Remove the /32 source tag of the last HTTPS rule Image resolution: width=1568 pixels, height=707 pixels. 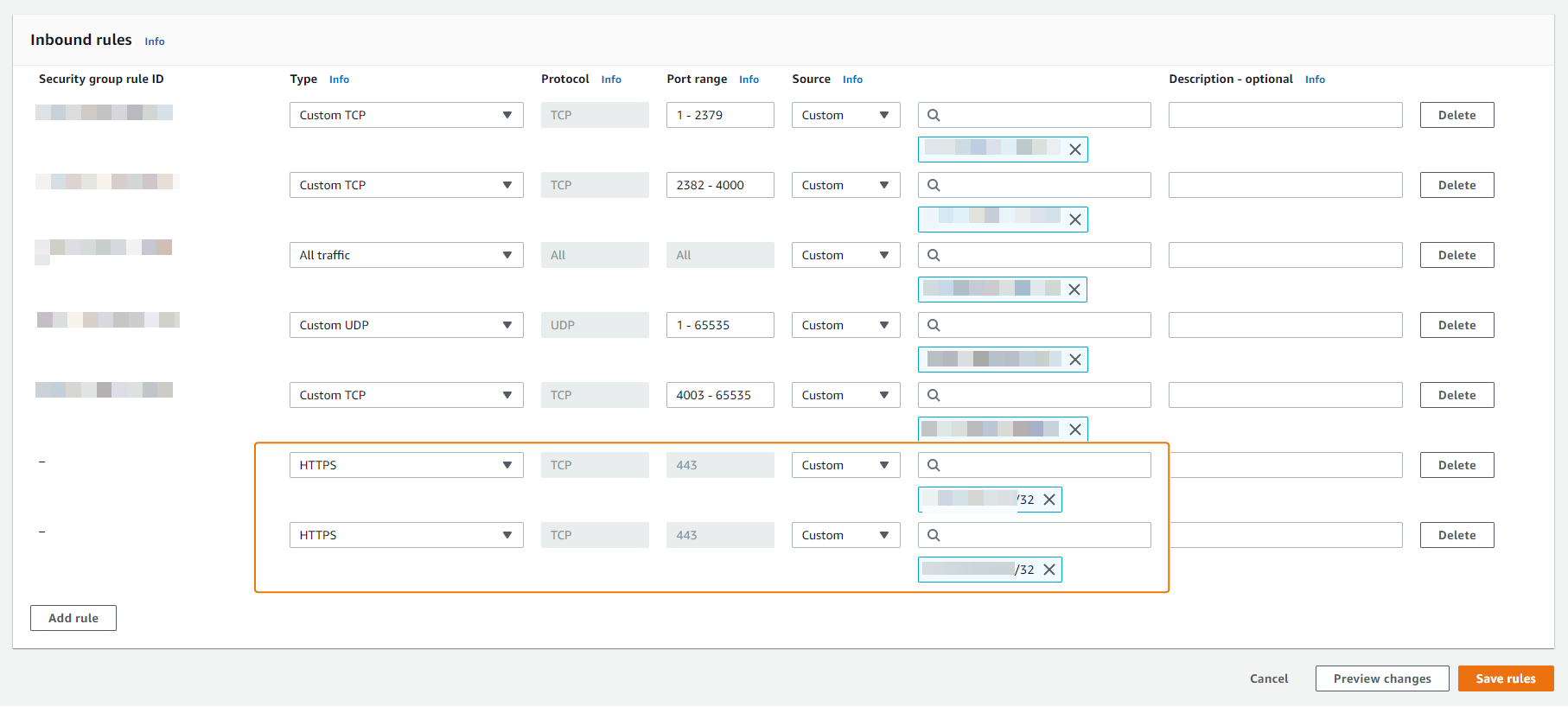[x=1049, y=570]
